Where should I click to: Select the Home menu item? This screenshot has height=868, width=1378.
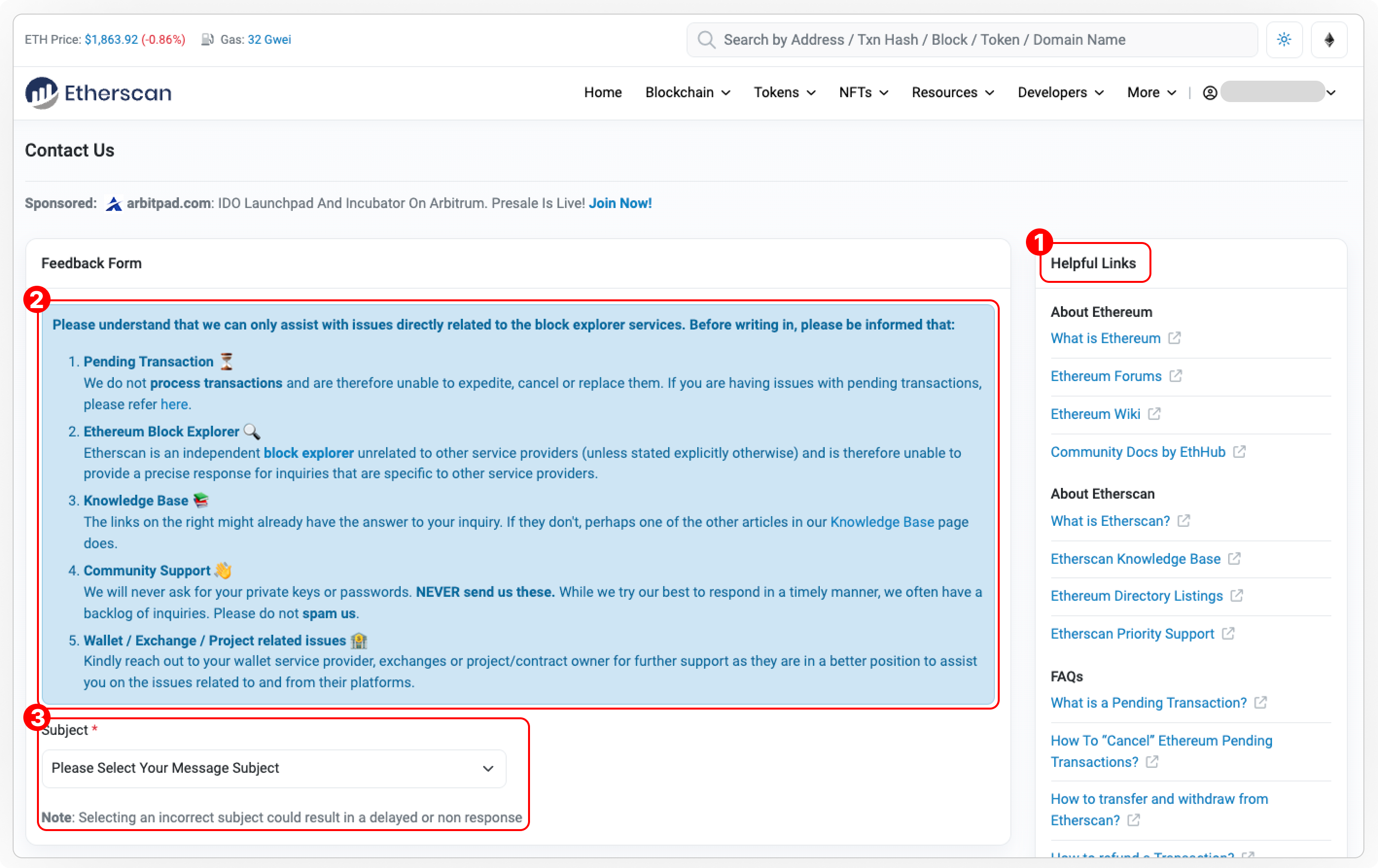tap(602, 92)
